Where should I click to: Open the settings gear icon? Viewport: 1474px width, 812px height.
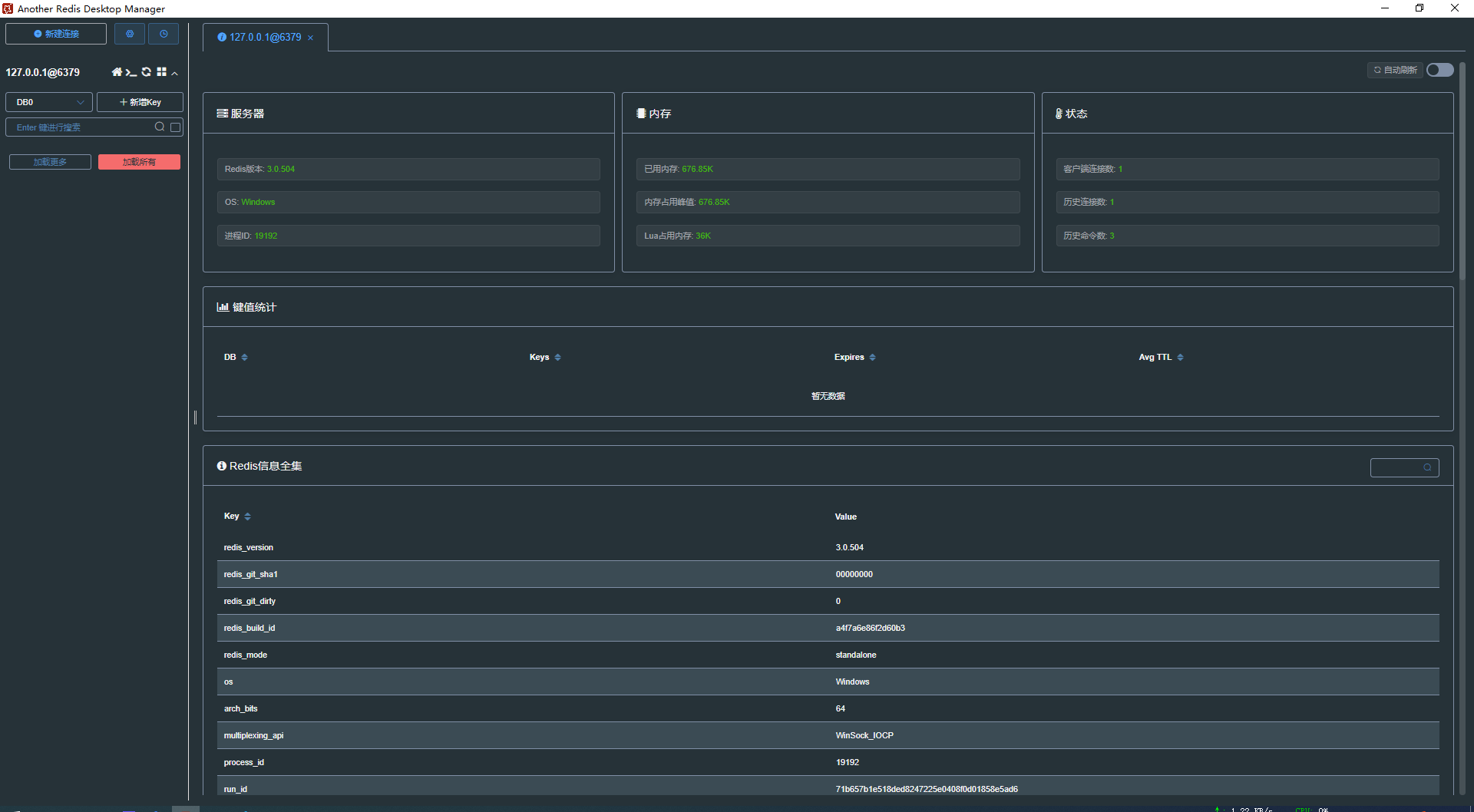pos(130,34)
